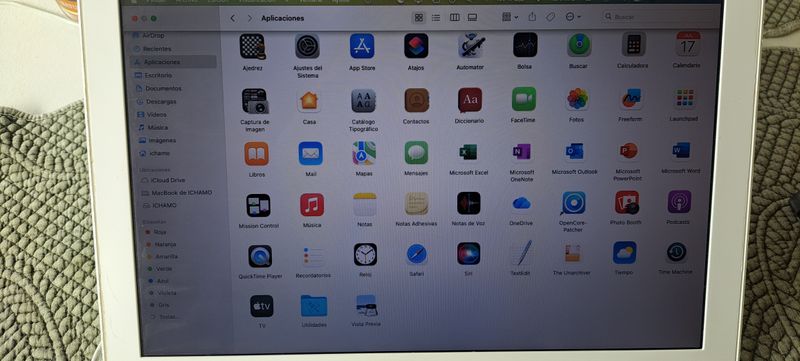Open the Vista Previa app icon
The image size is (800, 361).
[x=366, y=305]
